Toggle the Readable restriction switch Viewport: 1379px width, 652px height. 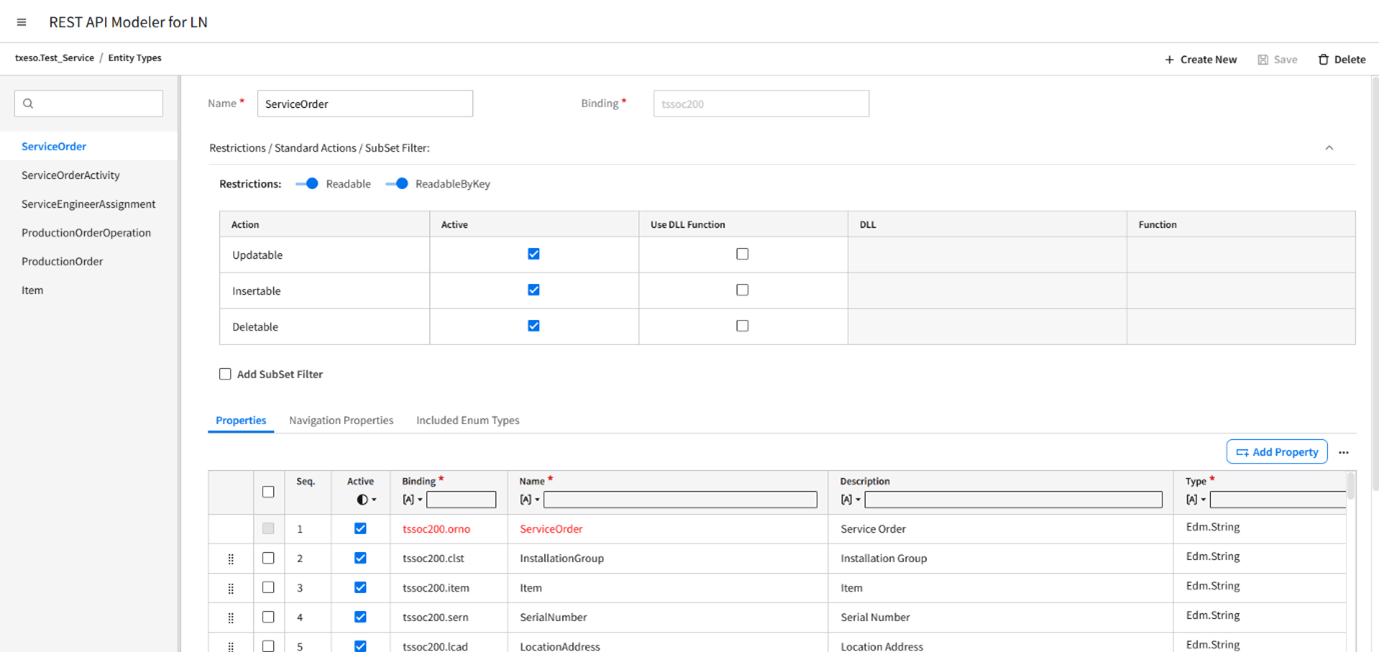tap(308, 184)
